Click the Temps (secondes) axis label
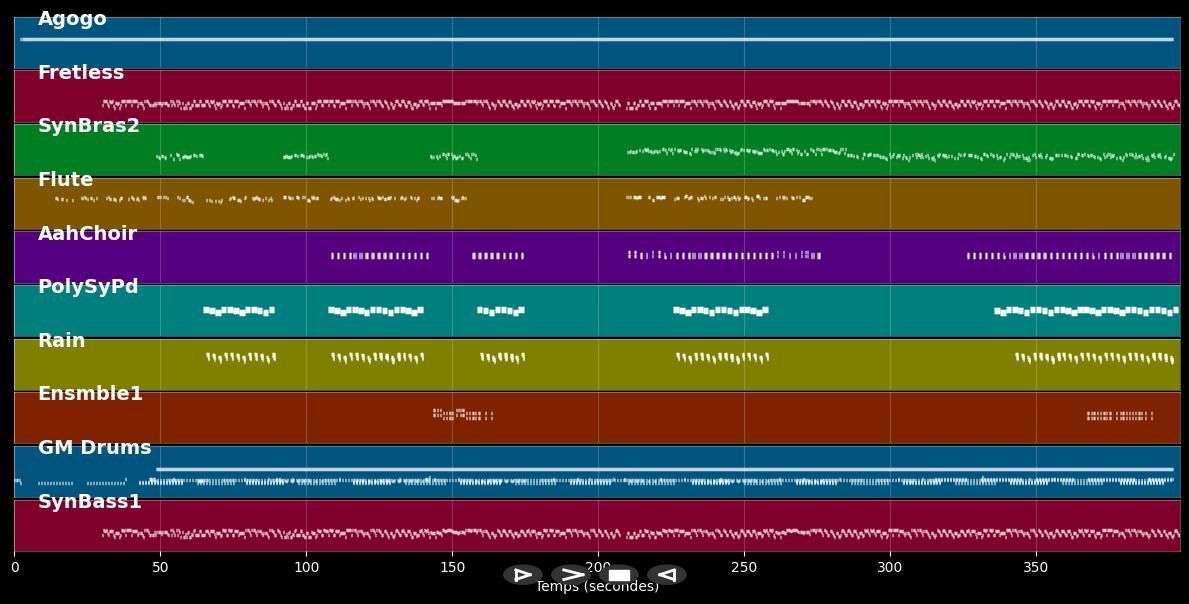The image size is (1189, 604). point(597,587)
